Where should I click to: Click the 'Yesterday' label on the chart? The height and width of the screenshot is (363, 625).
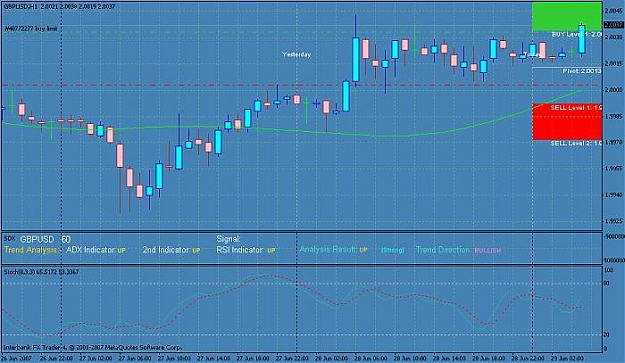pyautogui.click(x=296, y=54)
